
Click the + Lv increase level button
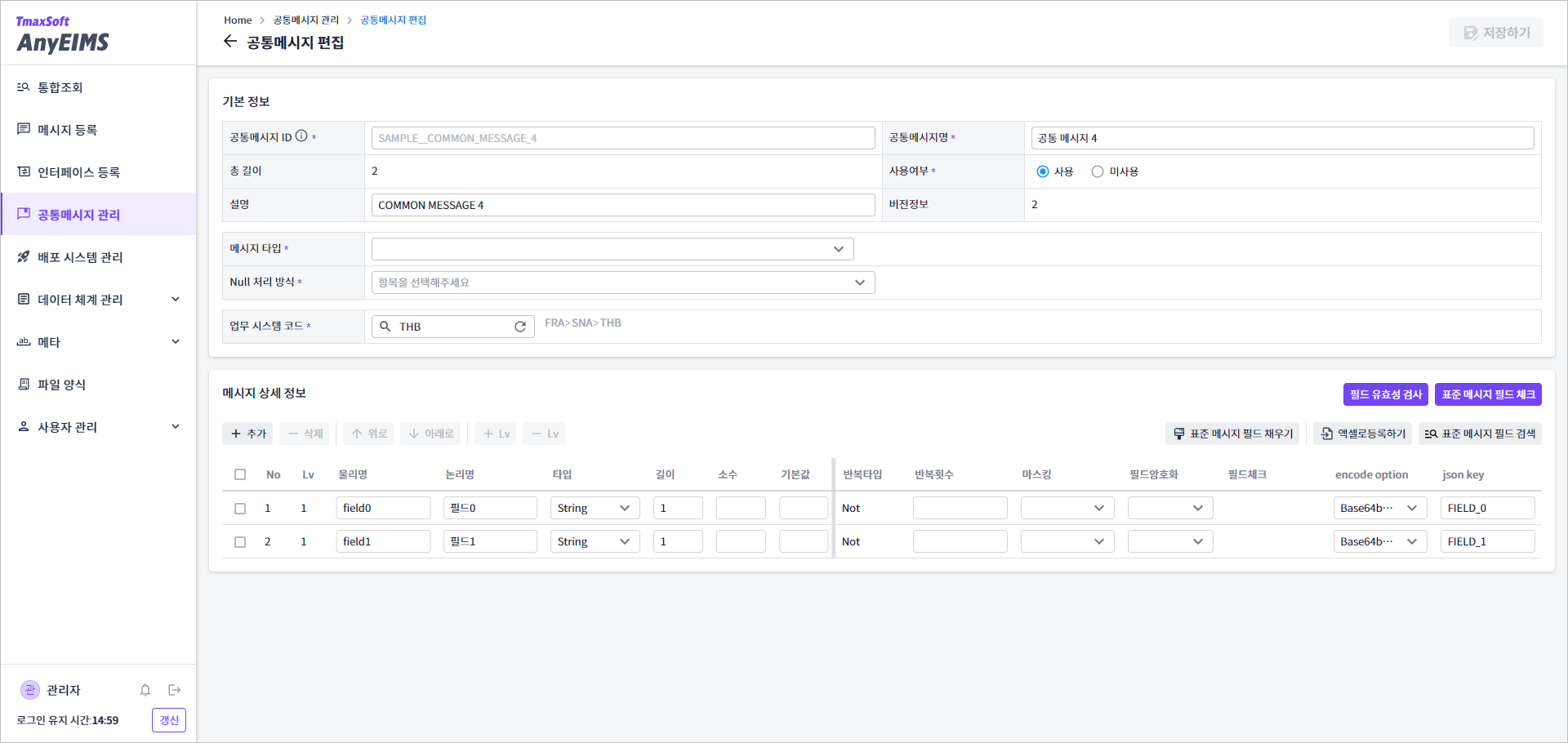tap(496, 434)
